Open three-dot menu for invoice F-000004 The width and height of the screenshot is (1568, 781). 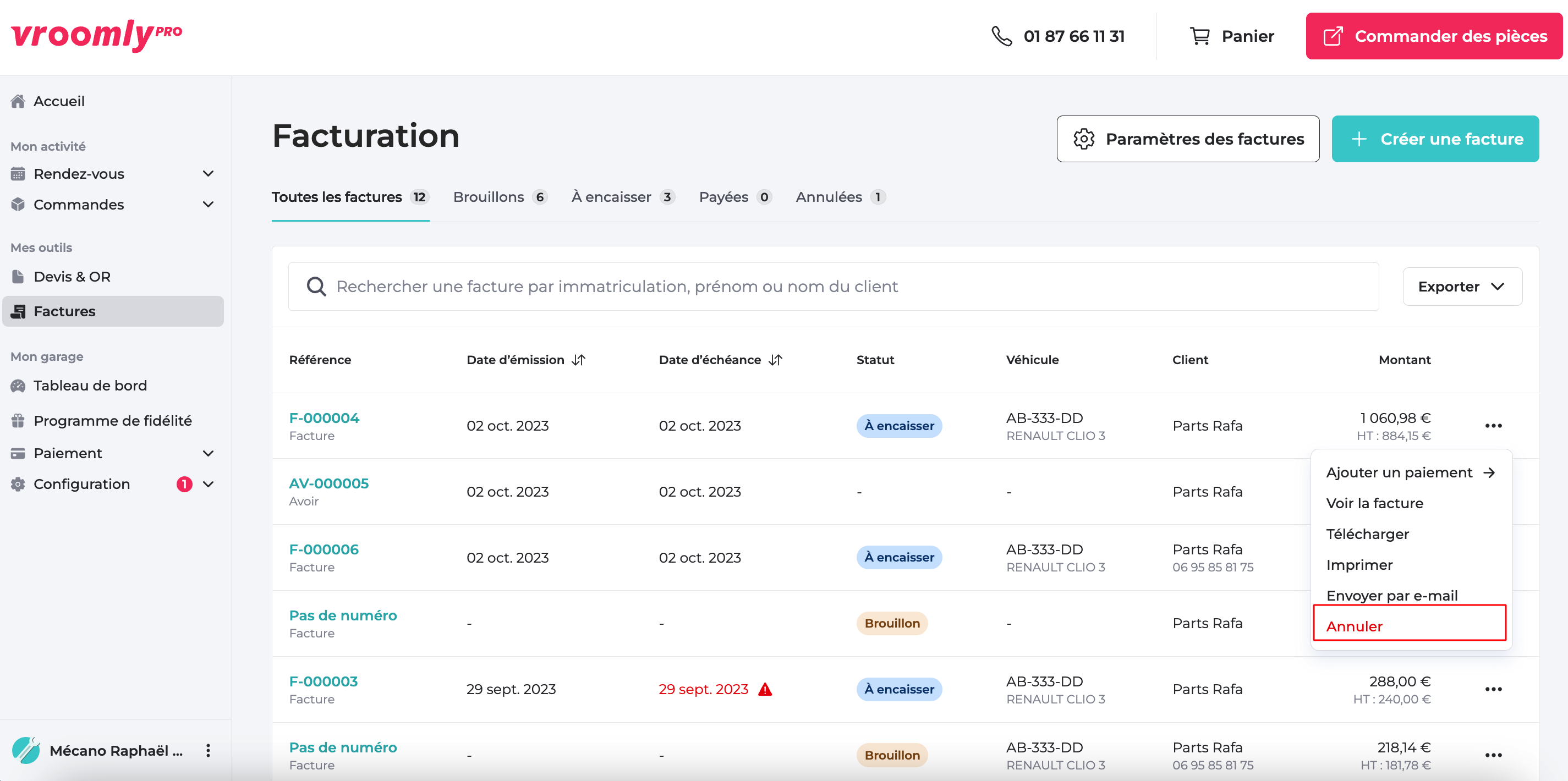(x=1493, y=426)
